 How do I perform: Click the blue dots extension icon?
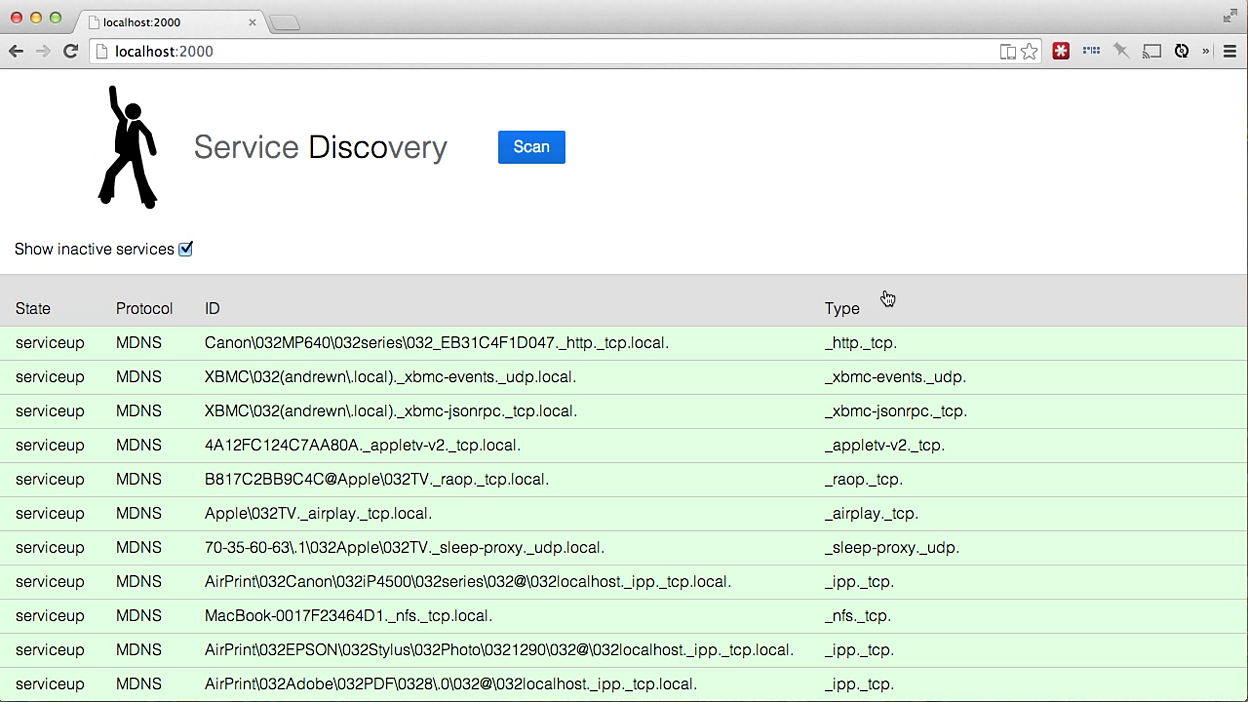pyautogui.click(x=1090, y=51)
